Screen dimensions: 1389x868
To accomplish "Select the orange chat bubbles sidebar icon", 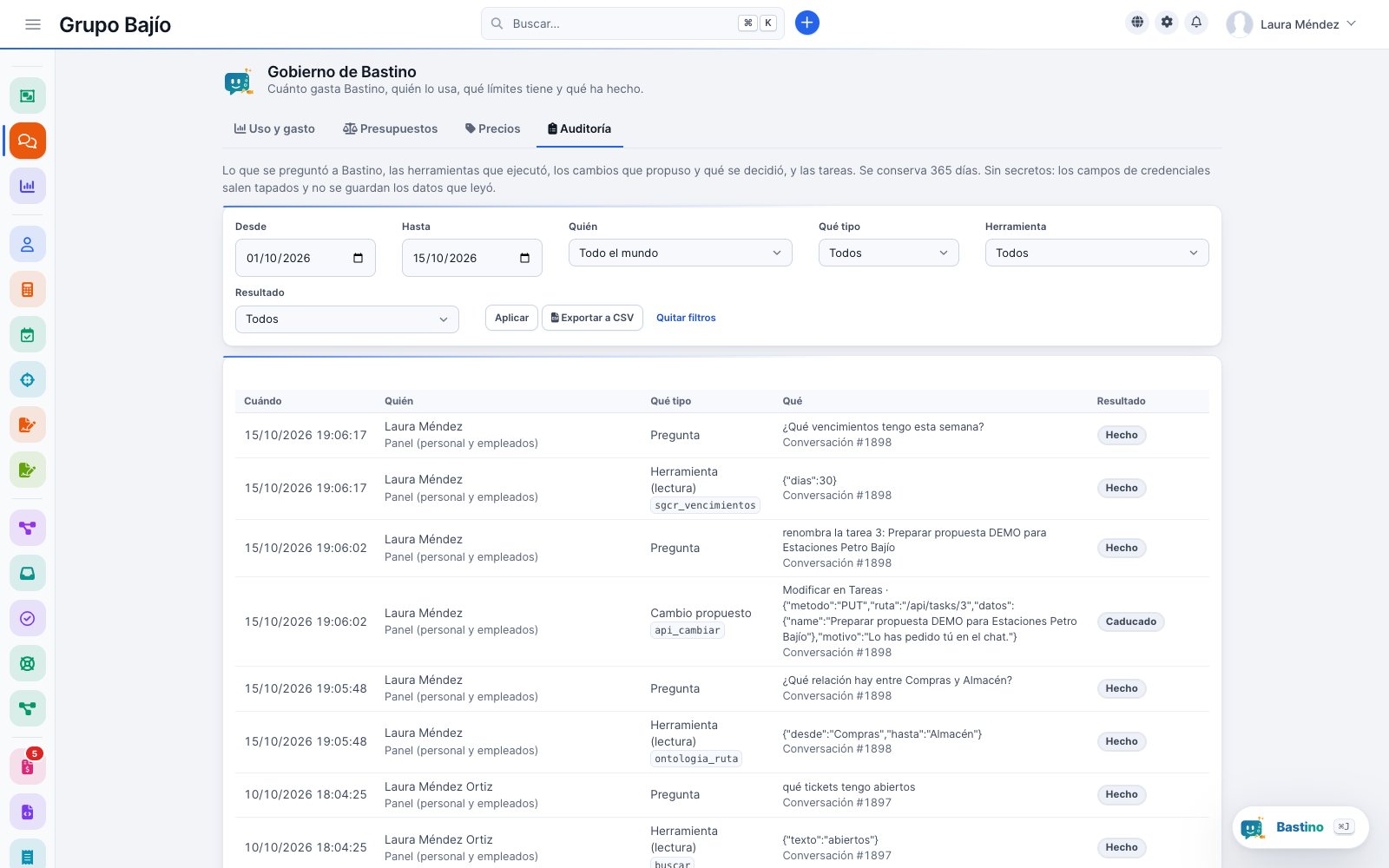I will [x=28, y=141].
